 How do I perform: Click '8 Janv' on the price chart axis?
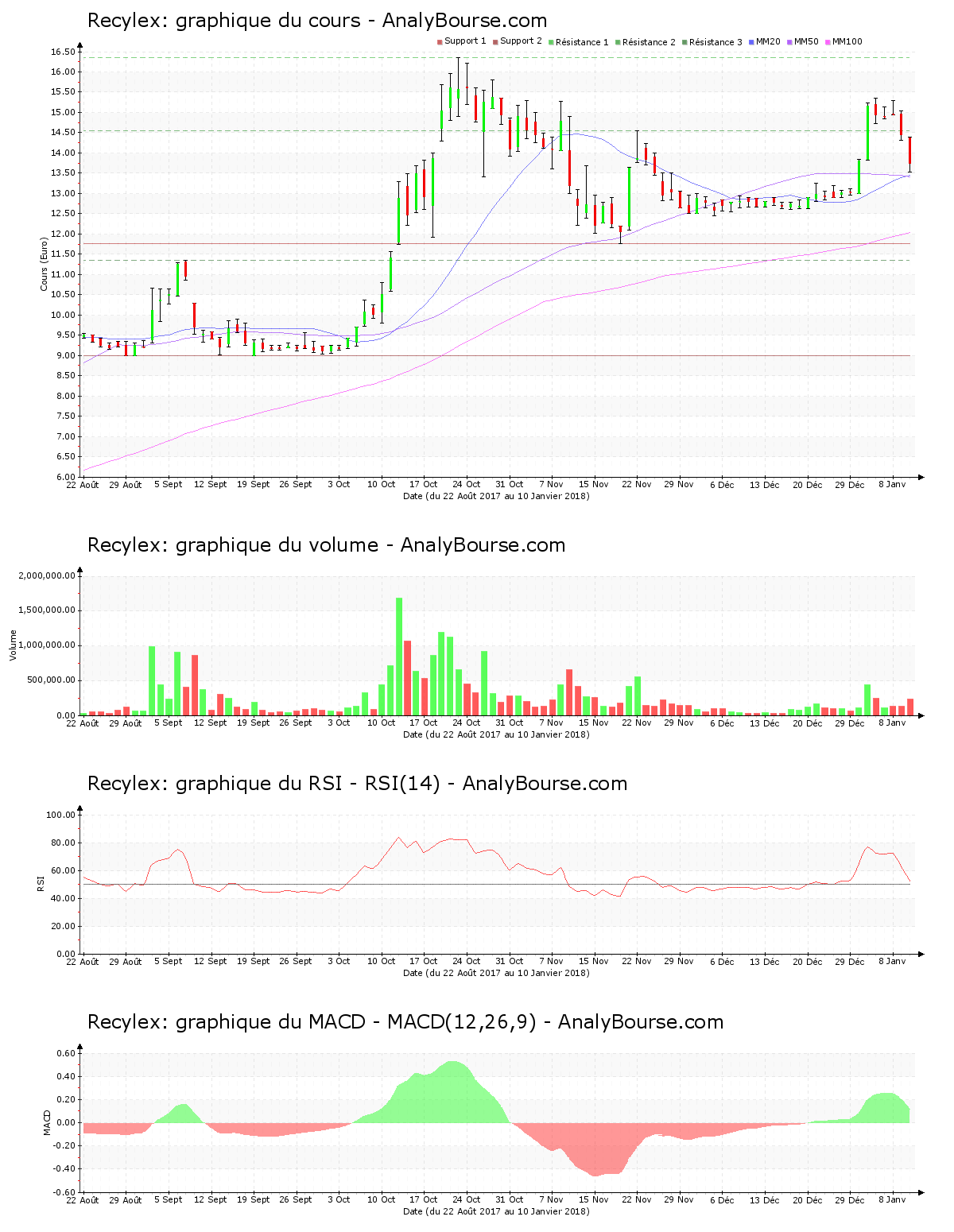[x=892, y=484]
